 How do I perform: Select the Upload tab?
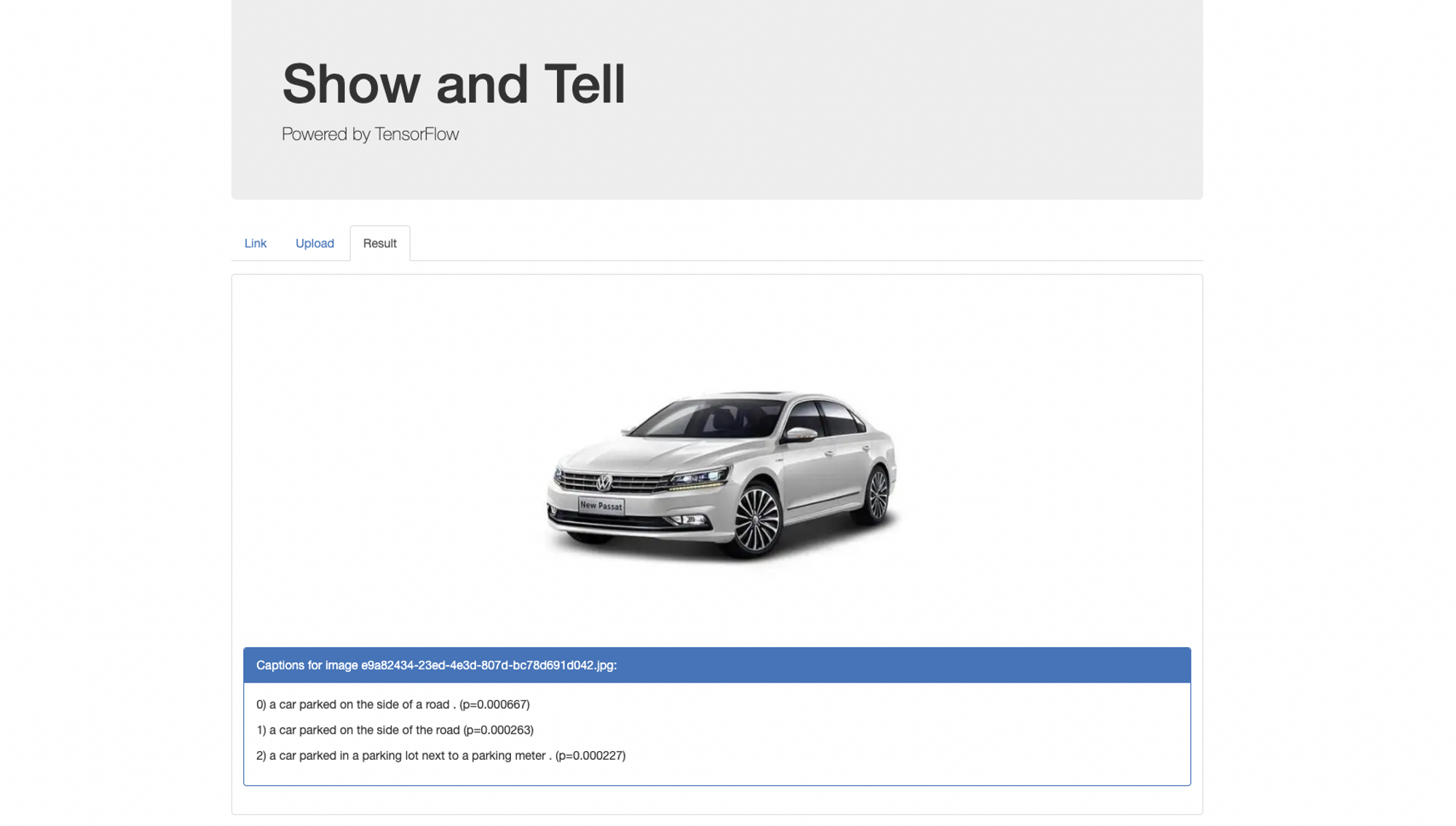pyautogui.click(x=315, y=243)
